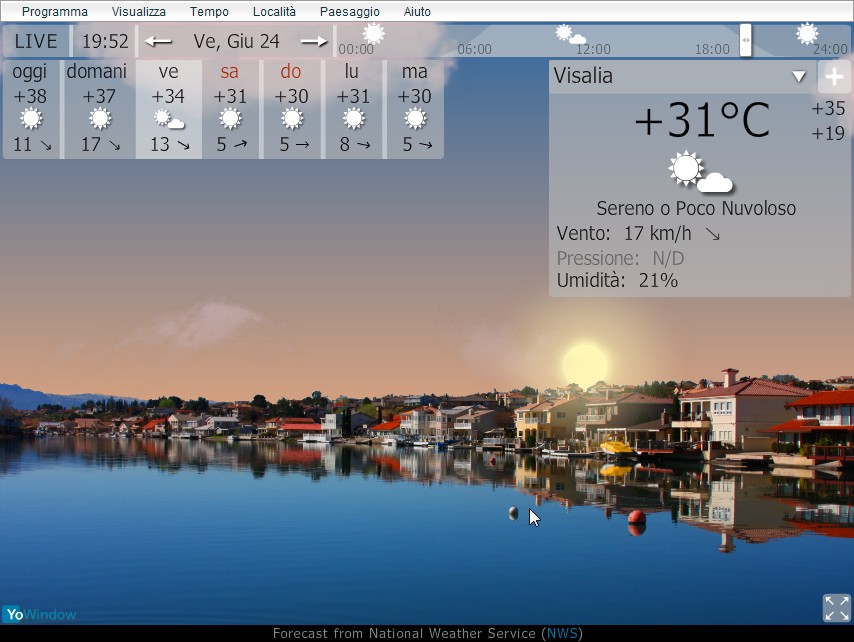Click the Pressione N/D reading
The height and width of the screenshot is (642, 854).
pos(620,258)
